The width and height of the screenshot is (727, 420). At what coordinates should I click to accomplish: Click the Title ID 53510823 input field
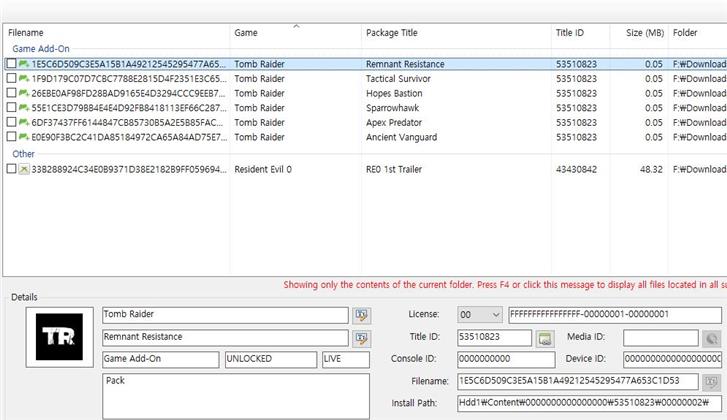click(494, 338)
